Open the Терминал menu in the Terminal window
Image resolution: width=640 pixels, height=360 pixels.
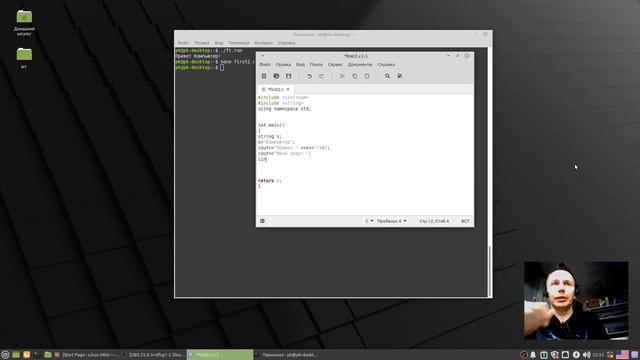pyautogui.click(x=239, y=43)
